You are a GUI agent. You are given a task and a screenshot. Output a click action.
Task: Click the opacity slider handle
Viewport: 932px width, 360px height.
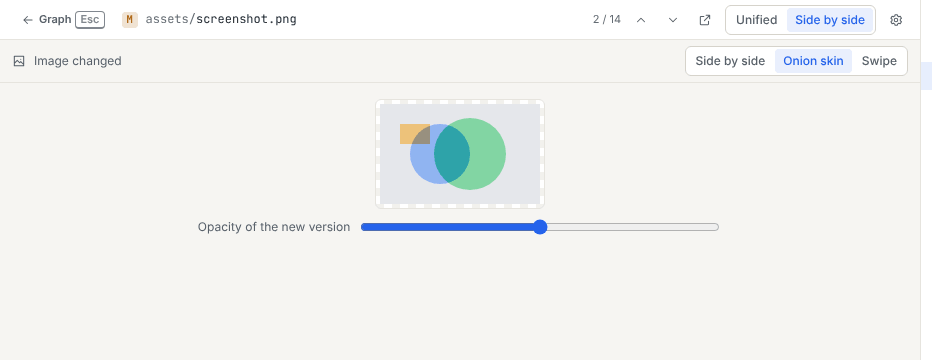point(540,227)
